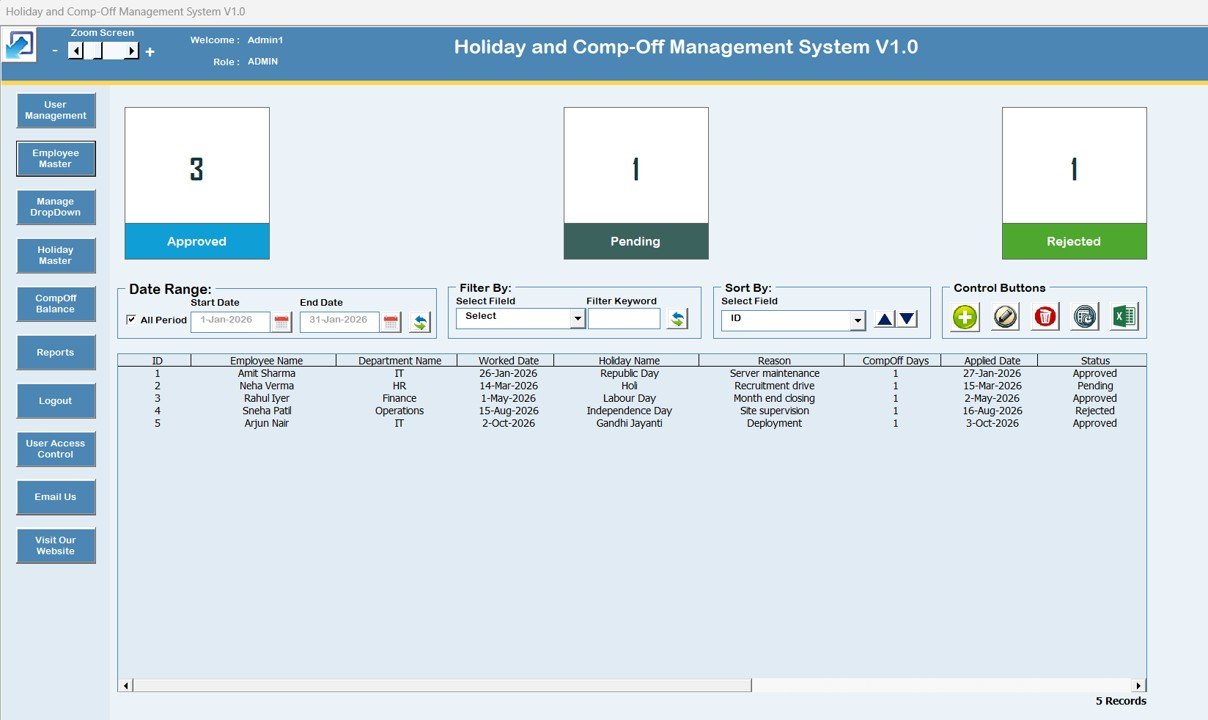Toggle the All Period checkbox
Screen dimensions: 1208x720
131,320
